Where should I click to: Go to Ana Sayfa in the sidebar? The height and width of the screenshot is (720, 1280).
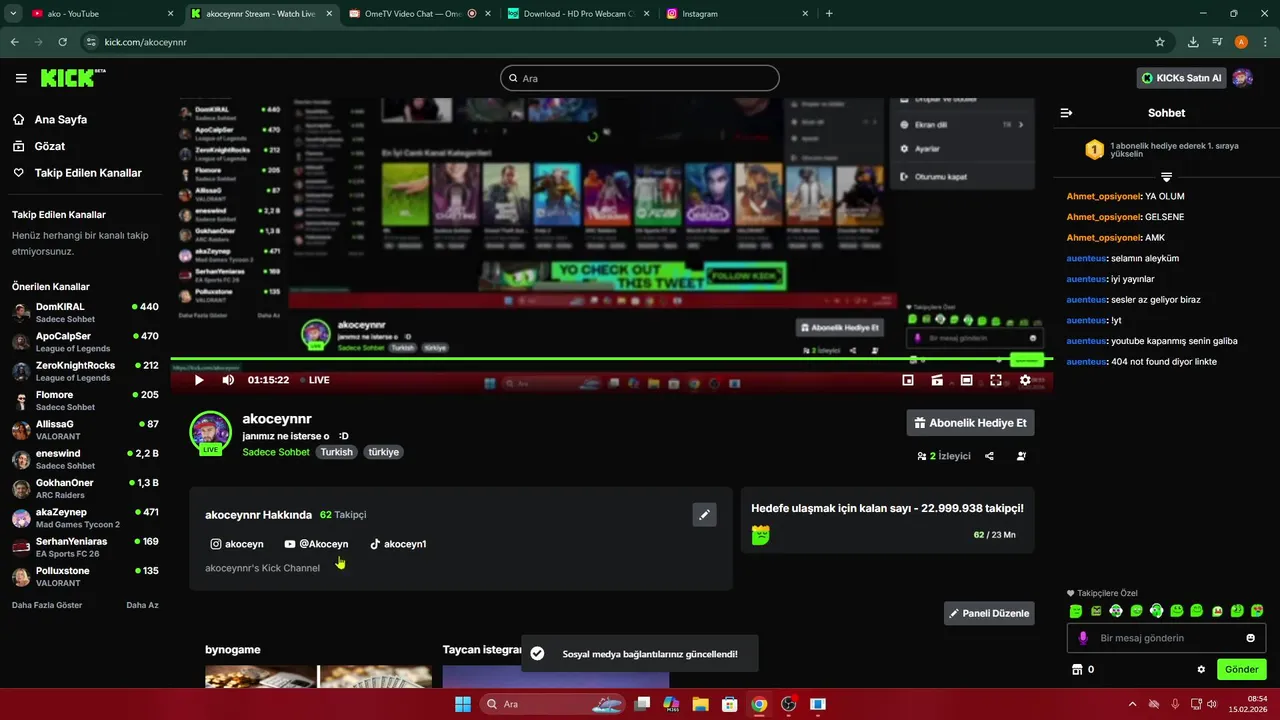50,119
